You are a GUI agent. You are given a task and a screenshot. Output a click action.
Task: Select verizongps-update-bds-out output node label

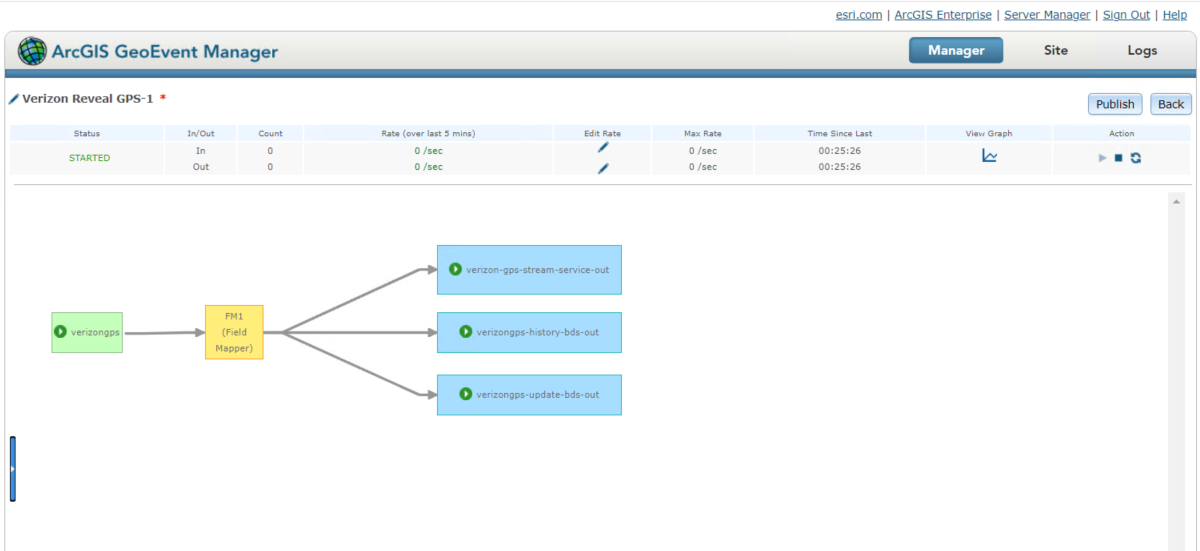tap(538, 395)
